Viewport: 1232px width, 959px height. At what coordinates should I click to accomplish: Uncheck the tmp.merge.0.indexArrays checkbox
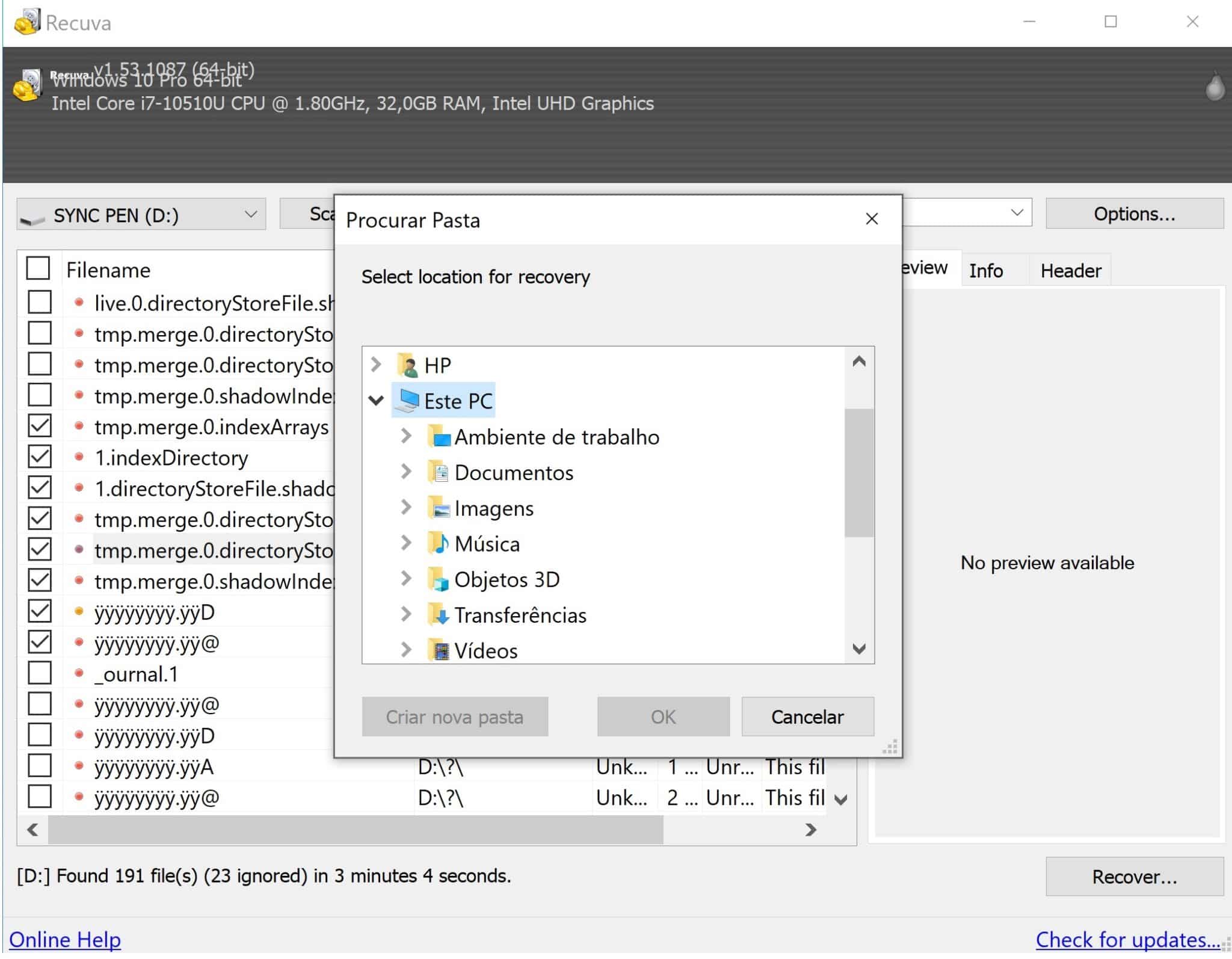pyautogui.click(x=40, y=426)
